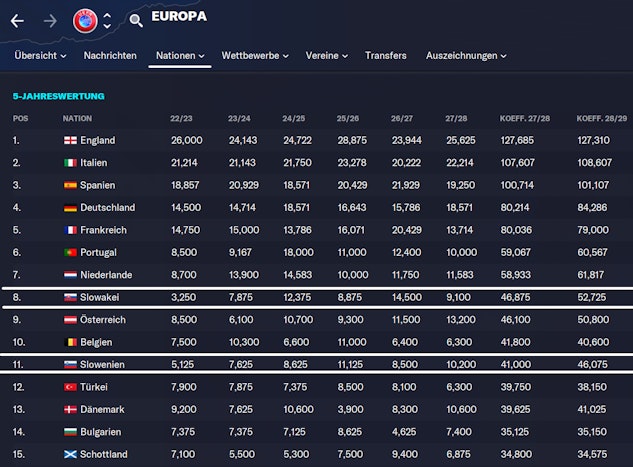The image size is (633, 467).
Task: Sort by KOEFF. 27/28 column header
Action: (524, 118)
